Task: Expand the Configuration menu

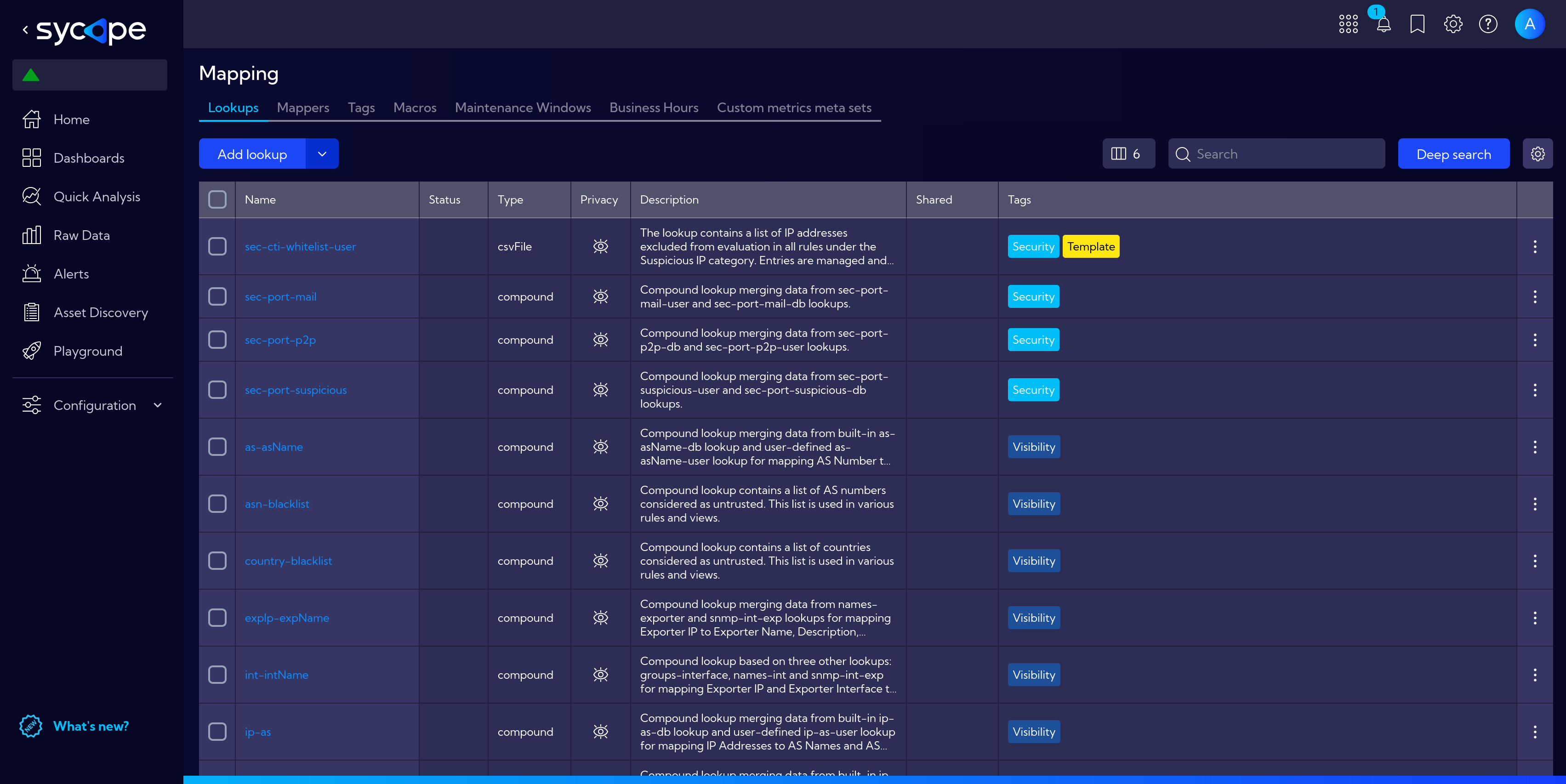Action: [92, 405]
